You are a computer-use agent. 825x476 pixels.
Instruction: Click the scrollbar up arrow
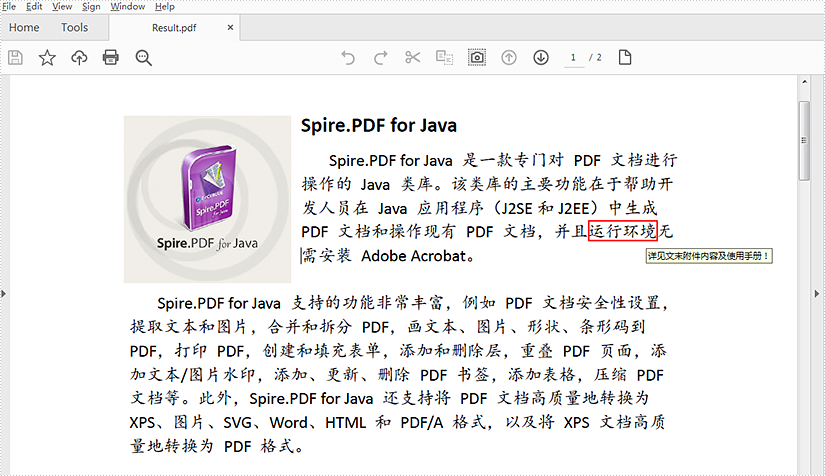(804, 82)
